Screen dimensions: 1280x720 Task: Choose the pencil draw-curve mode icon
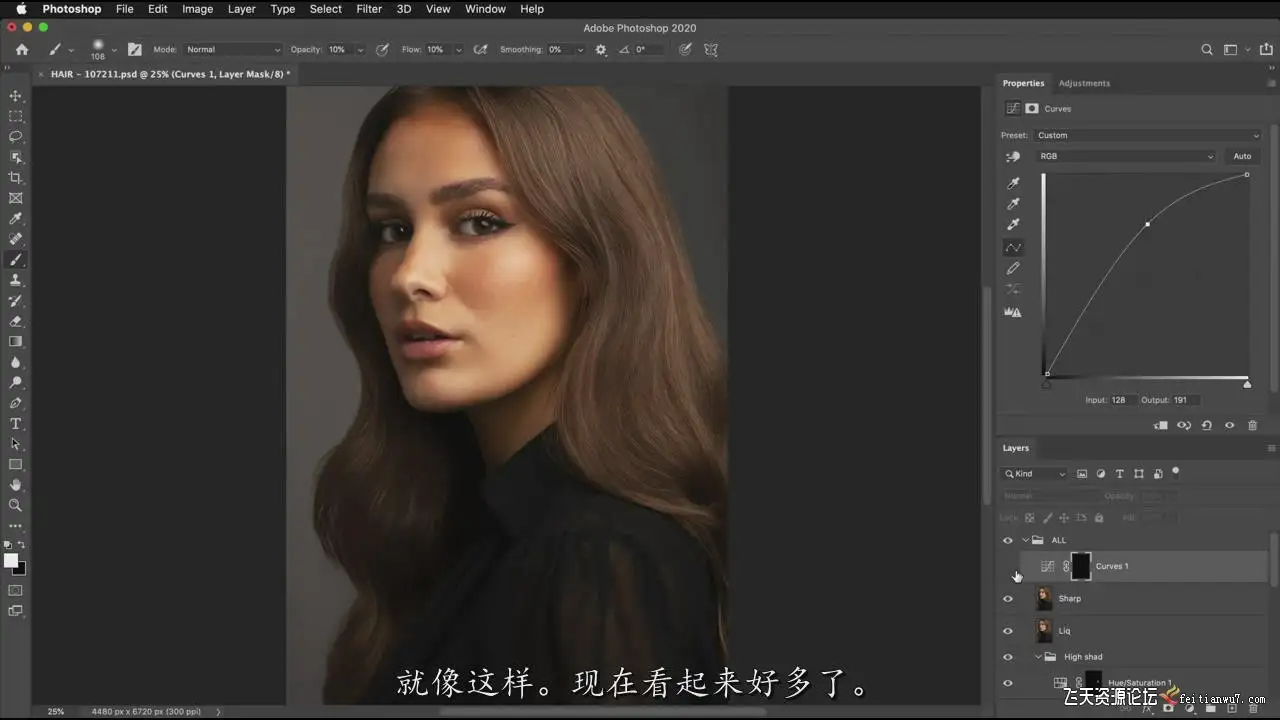point(1013,268)
